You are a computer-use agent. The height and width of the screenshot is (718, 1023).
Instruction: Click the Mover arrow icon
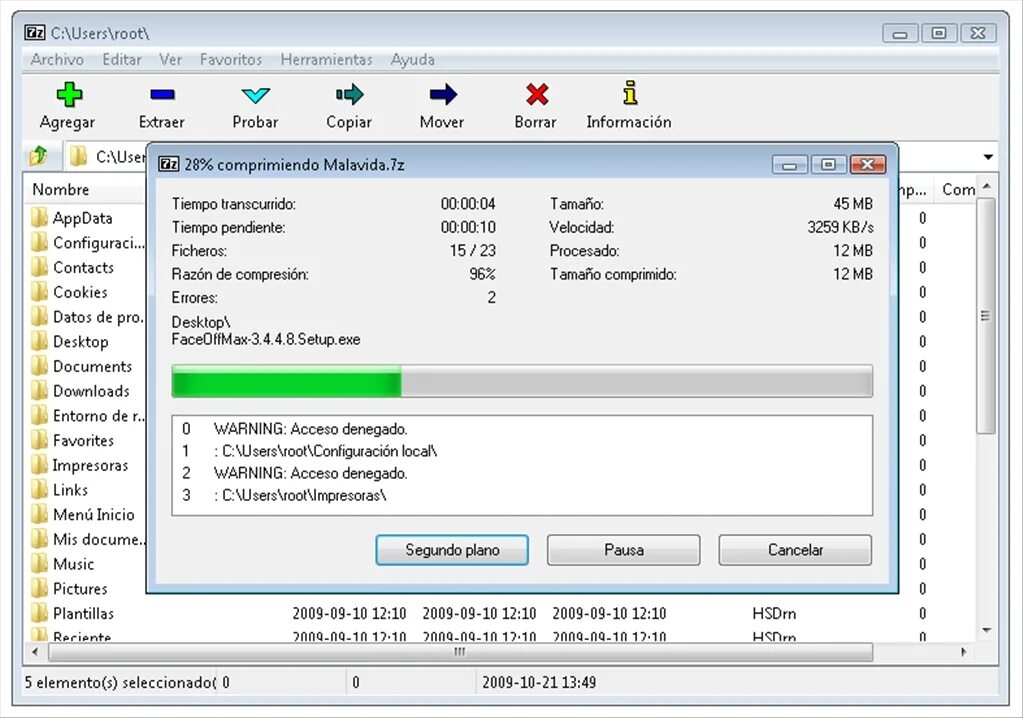tap(443, 95)
